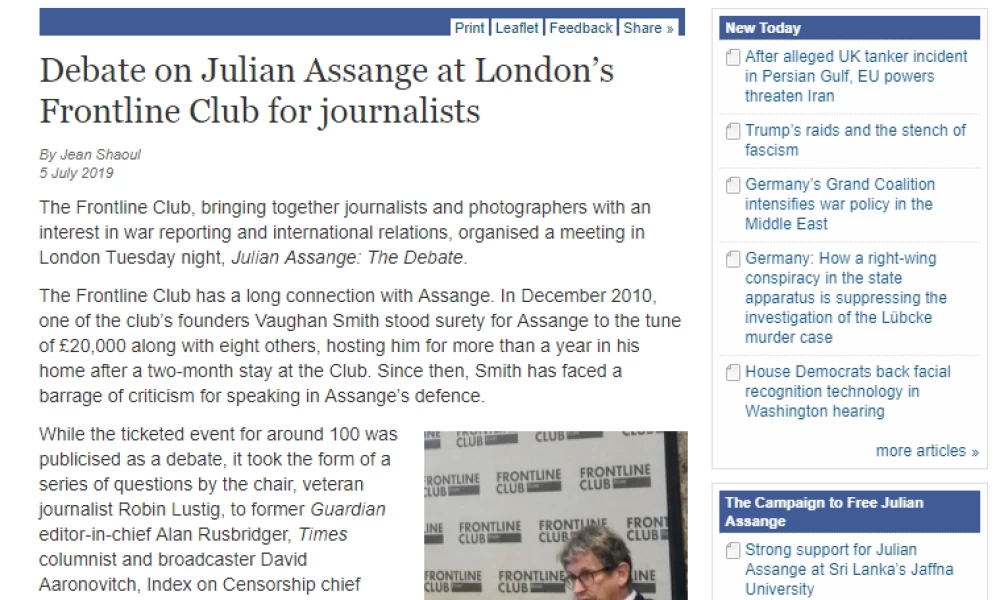Read 'Germany's Grand Coalition intensifies war policy' article
Screen dimensions: 1000x600
tap(840, 204)
